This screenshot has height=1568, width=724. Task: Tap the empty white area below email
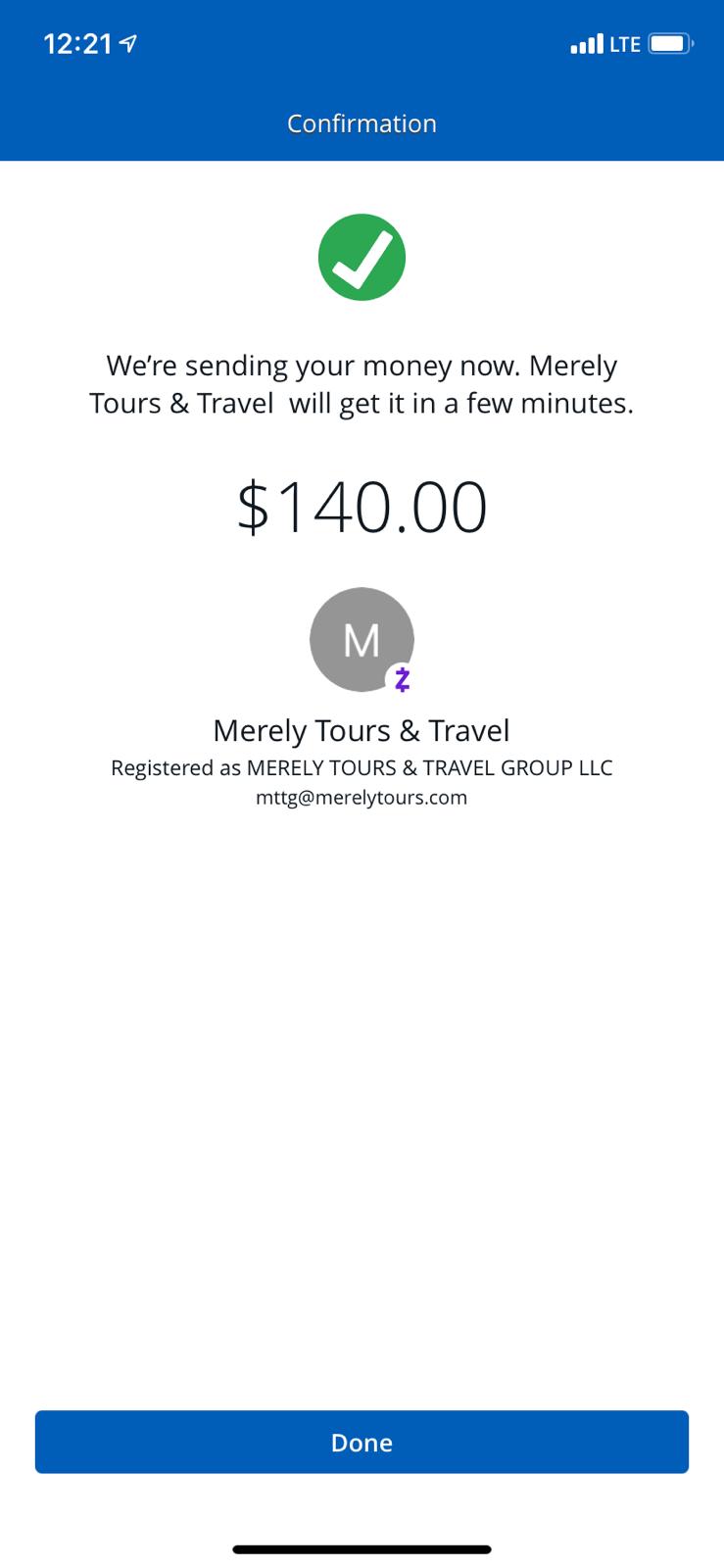point(362,1107)
